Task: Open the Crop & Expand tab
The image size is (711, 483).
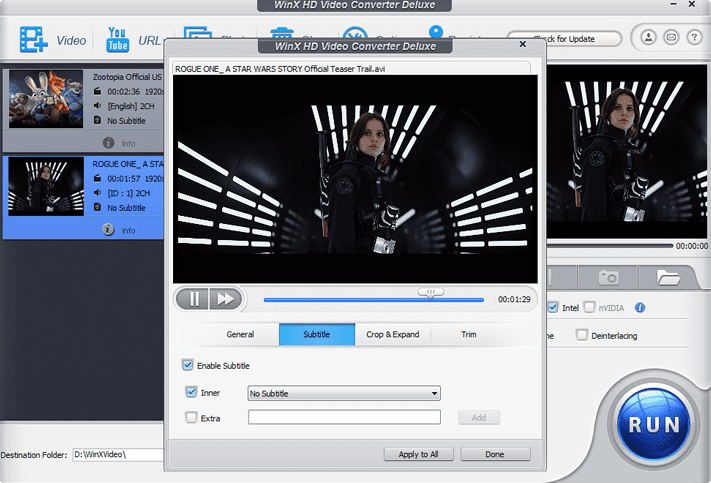Action: click(x=393, y=334)
